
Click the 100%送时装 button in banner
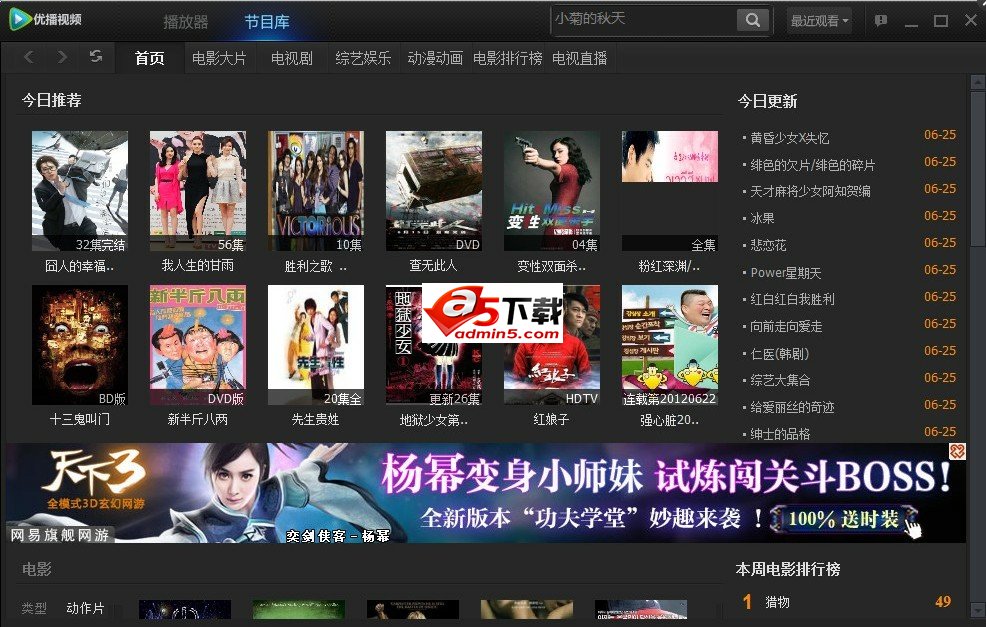[843, 520]
